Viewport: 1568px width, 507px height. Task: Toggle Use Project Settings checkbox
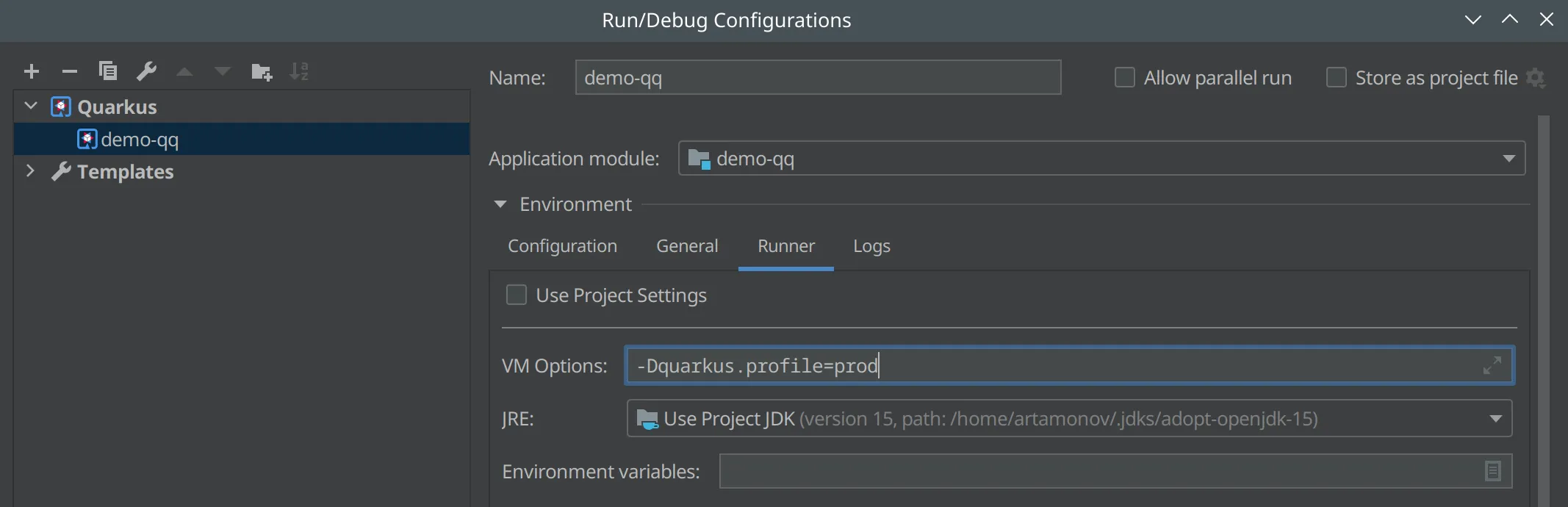tap(517, 295)
